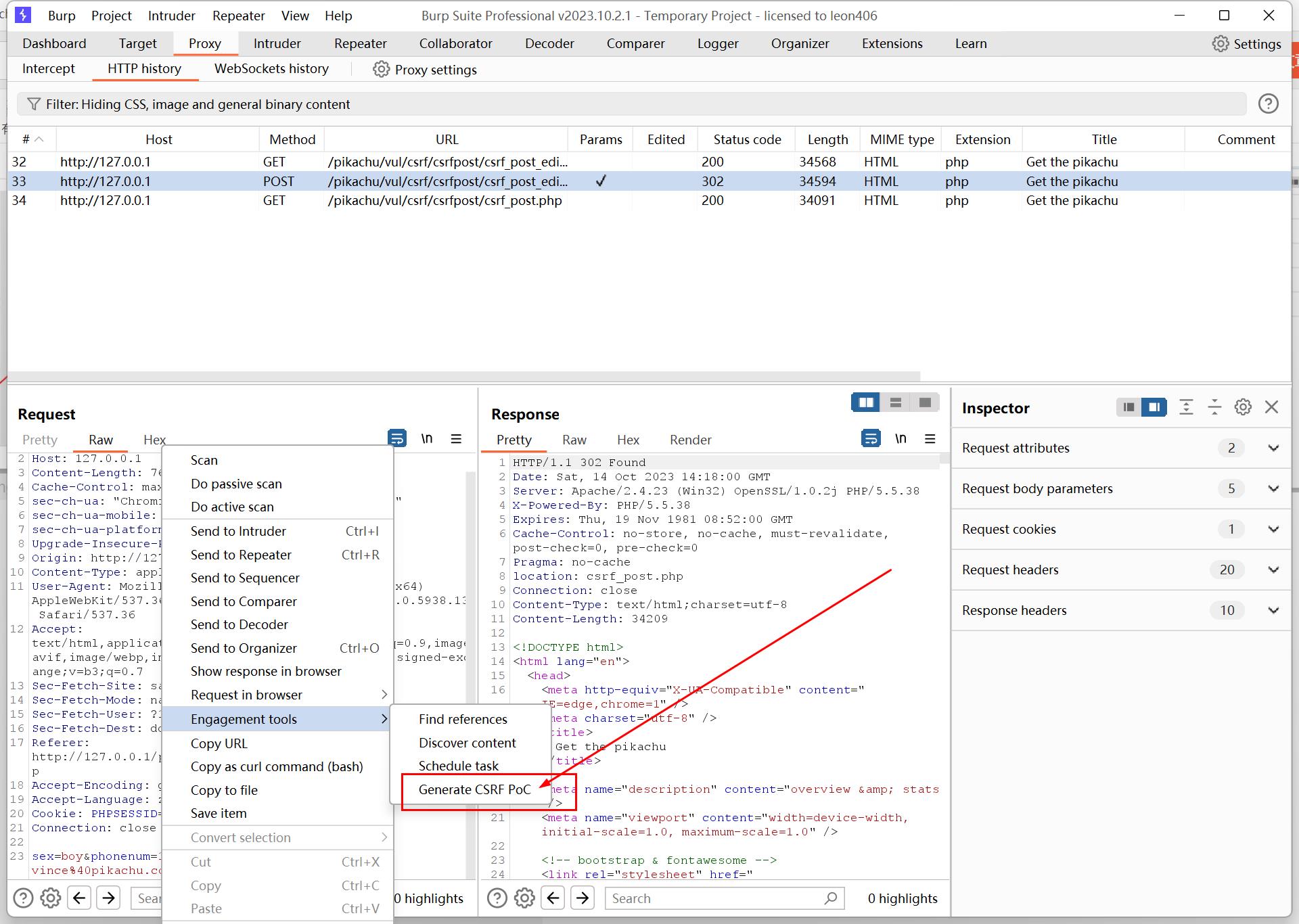1299x924 pixels.
Task: Choose Save item in context menu
Action: click(x=277, y=813)
